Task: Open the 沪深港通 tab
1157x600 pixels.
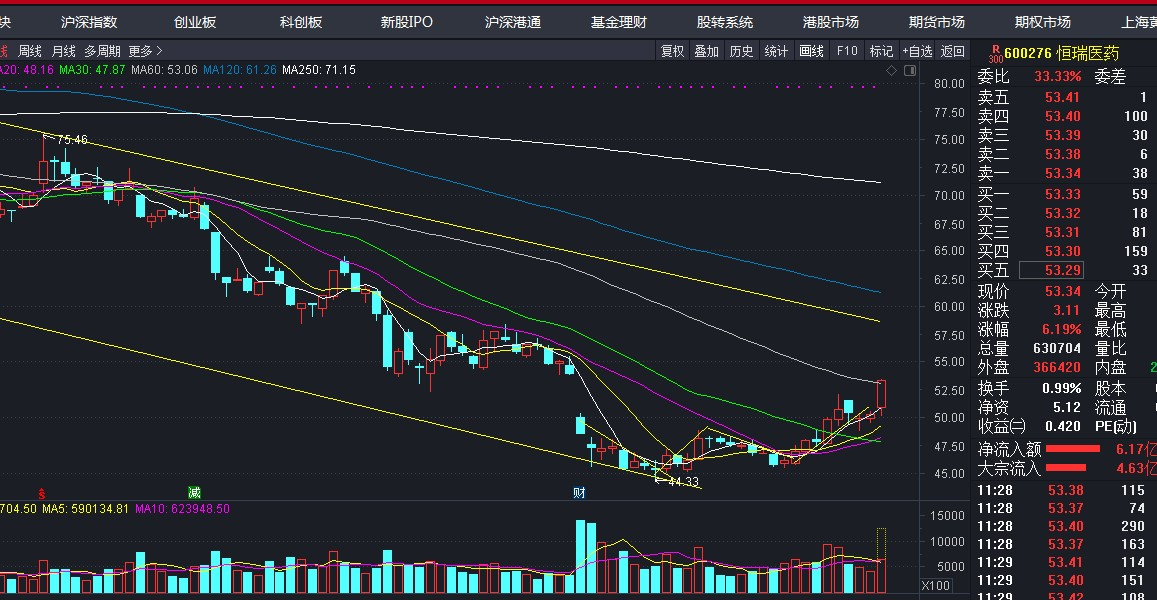Action: coord(513,22)
